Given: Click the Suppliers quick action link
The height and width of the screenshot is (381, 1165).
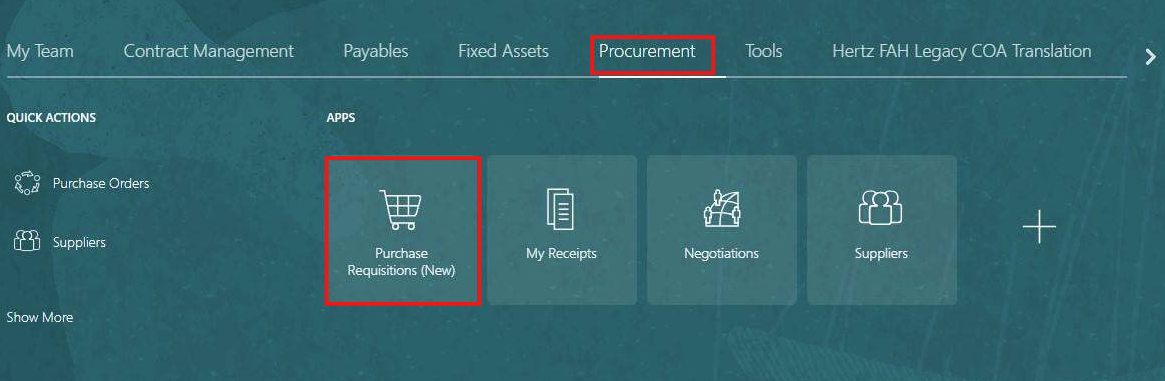Looking at the screenshot, I should point(79,242).
